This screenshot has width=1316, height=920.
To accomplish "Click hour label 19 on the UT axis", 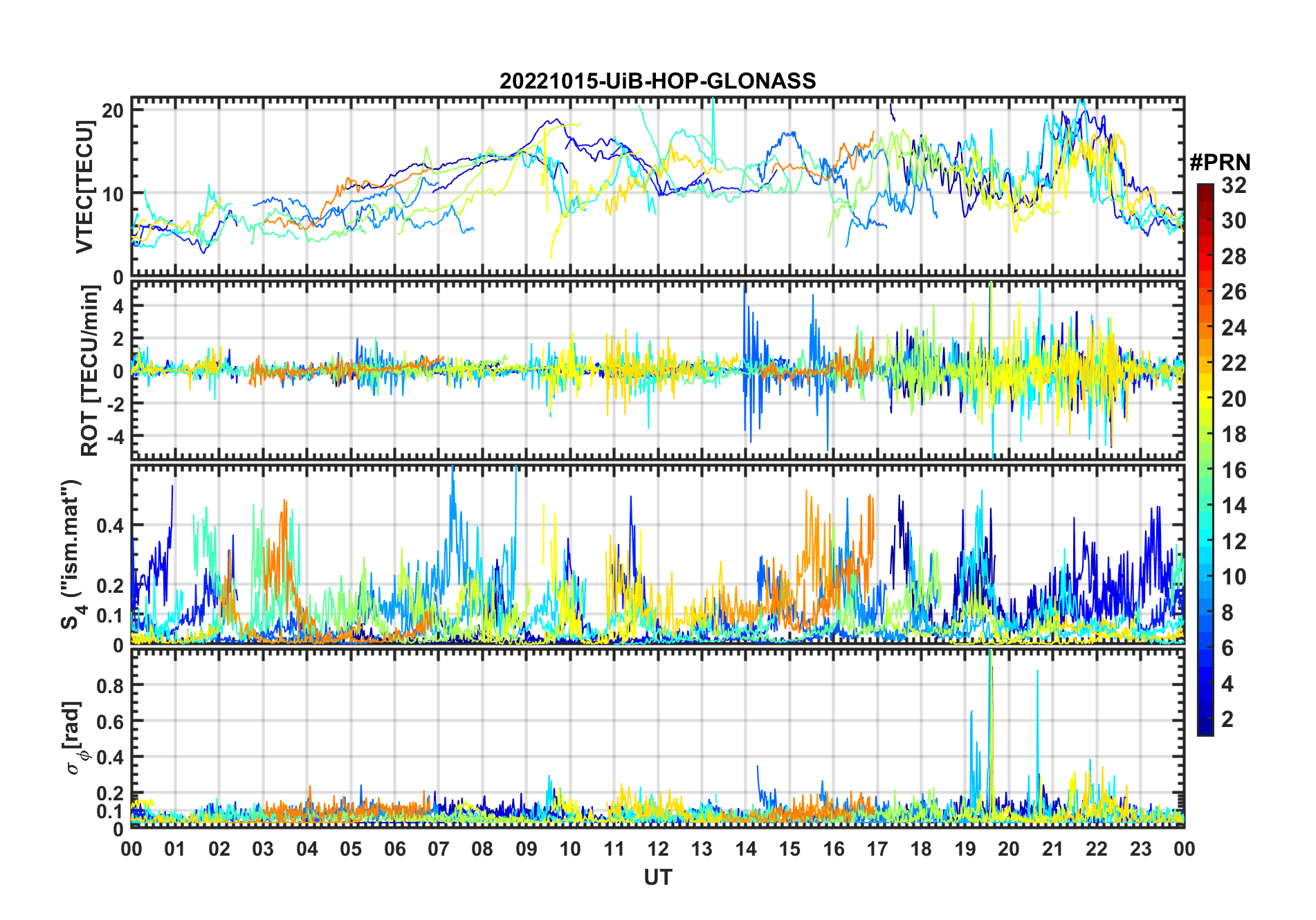I will (x=965, y=849).
